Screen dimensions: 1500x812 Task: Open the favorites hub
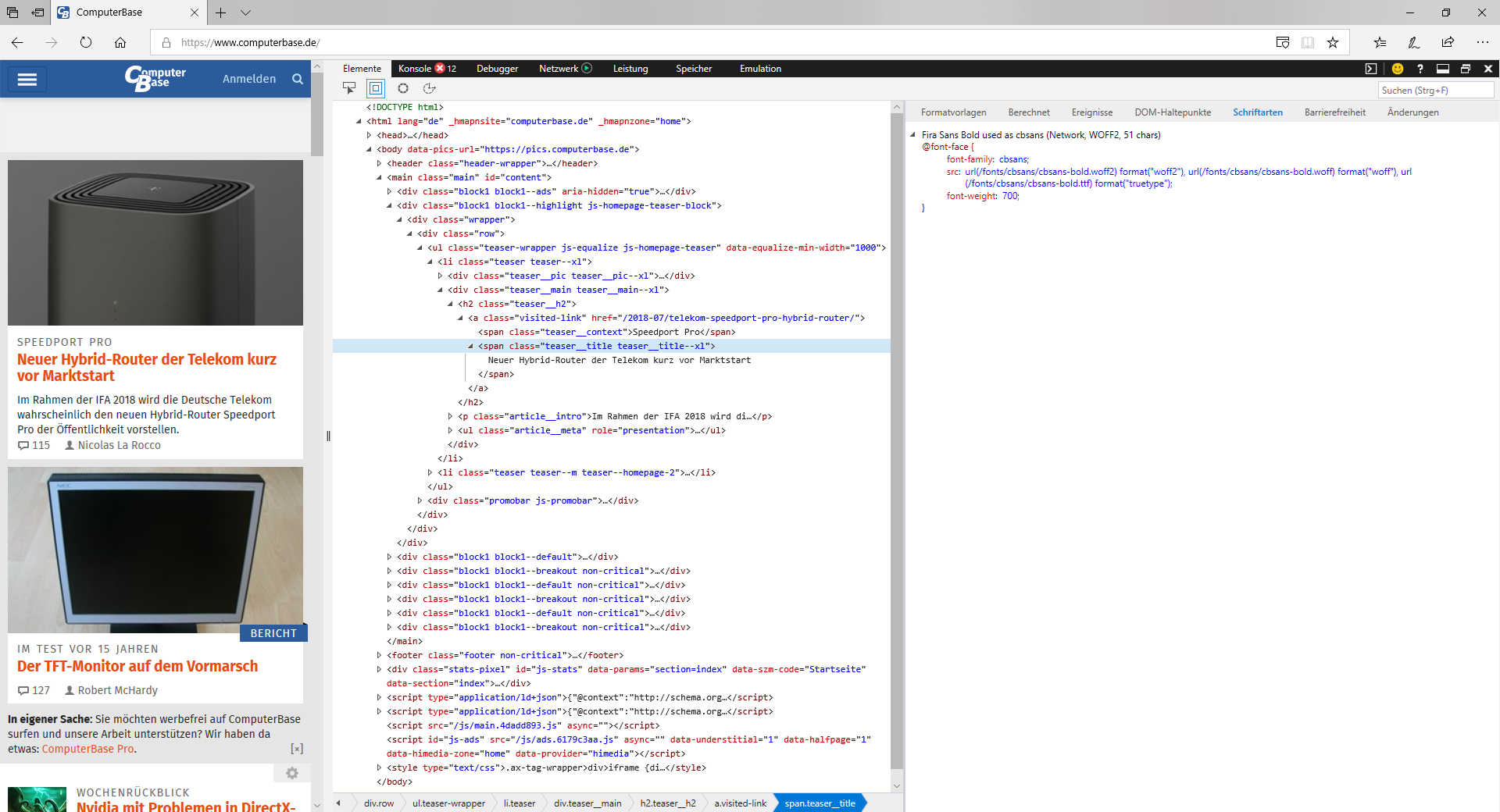pos(1380,42)
